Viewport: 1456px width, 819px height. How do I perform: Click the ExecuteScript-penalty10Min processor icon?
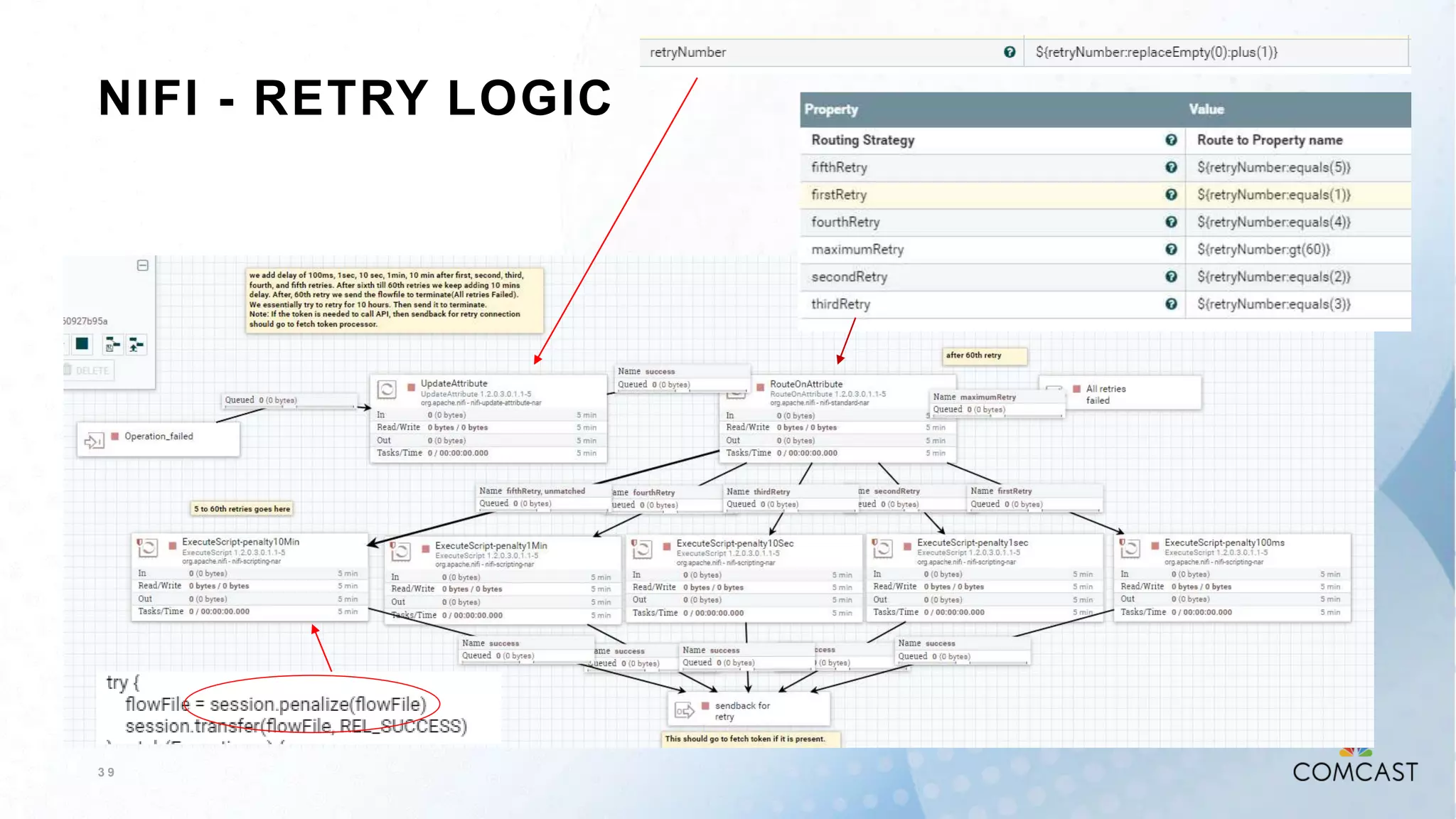click(147, 547)
